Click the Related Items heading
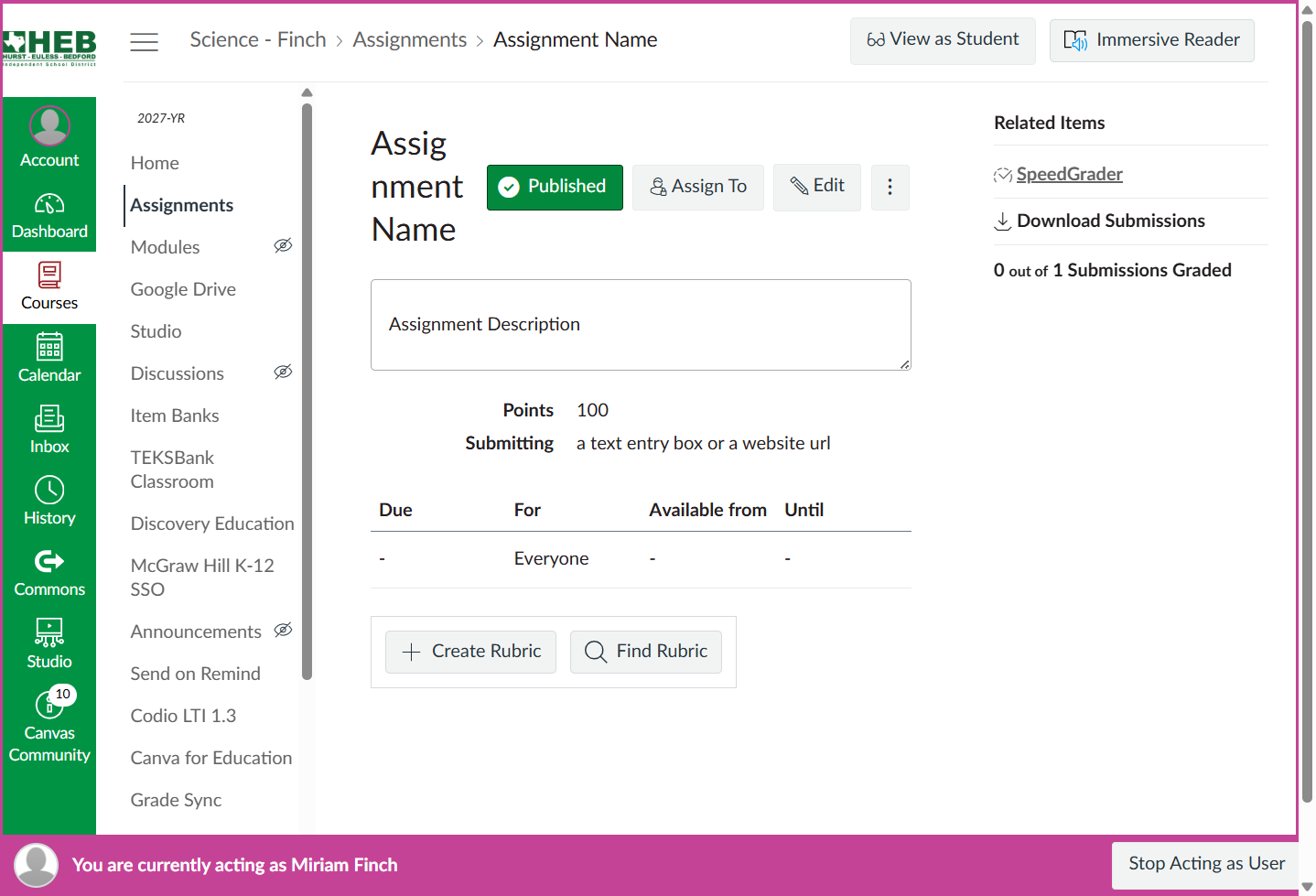Viewport: 1316px width, 896px height. tap(1050, 123)
